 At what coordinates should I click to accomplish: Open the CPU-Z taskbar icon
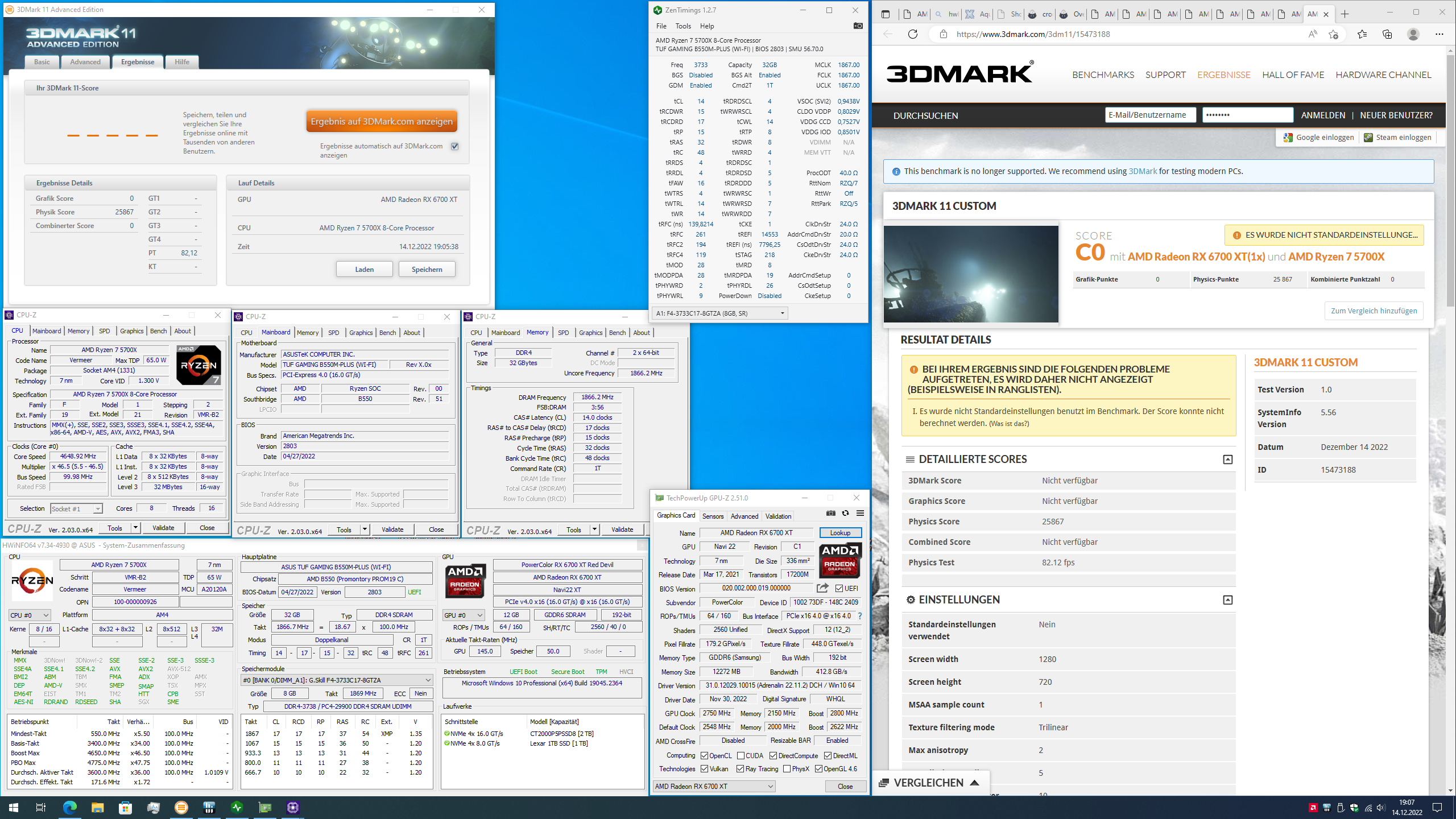tap(293, 807)
